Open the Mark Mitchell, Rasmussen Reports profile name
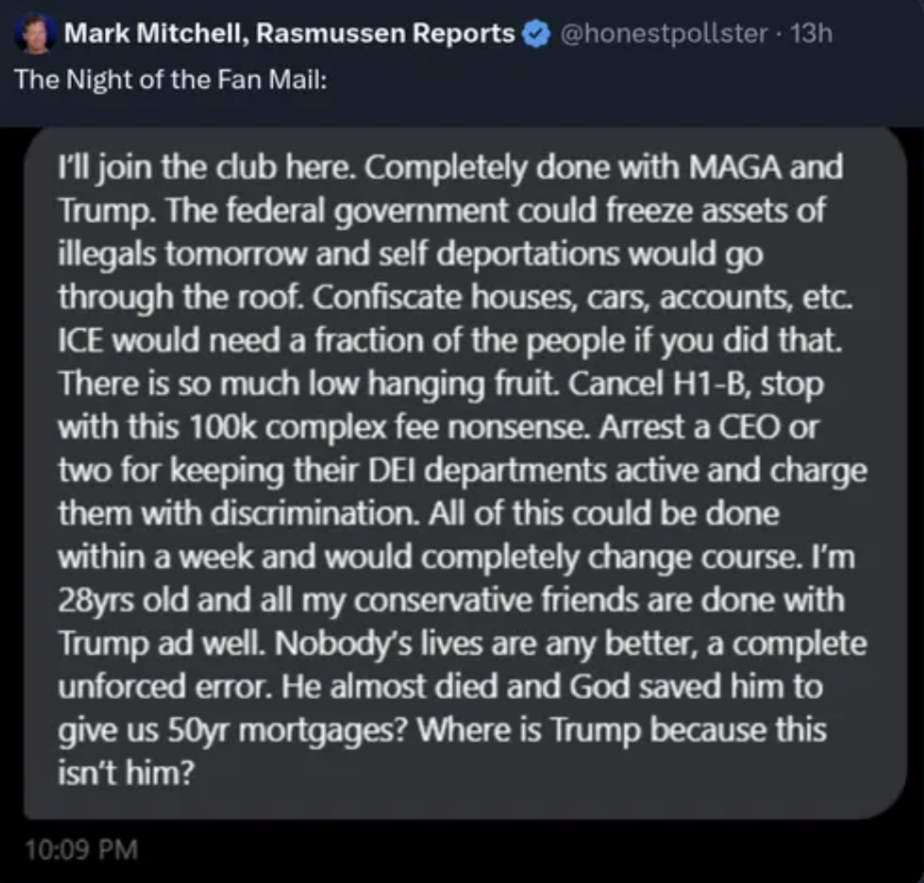Image resolution: width=924 pixels, height=883 pixels. [289, 34]
